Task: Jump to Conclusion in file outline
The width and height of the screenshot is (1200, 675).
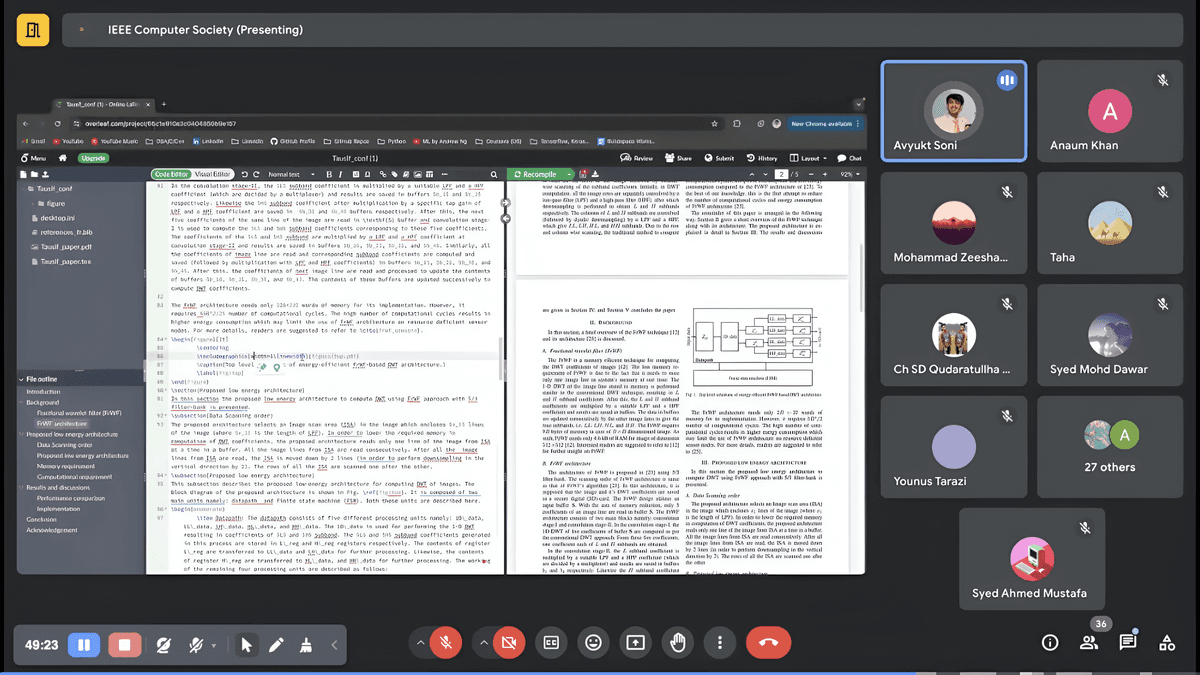Action: 41,519
